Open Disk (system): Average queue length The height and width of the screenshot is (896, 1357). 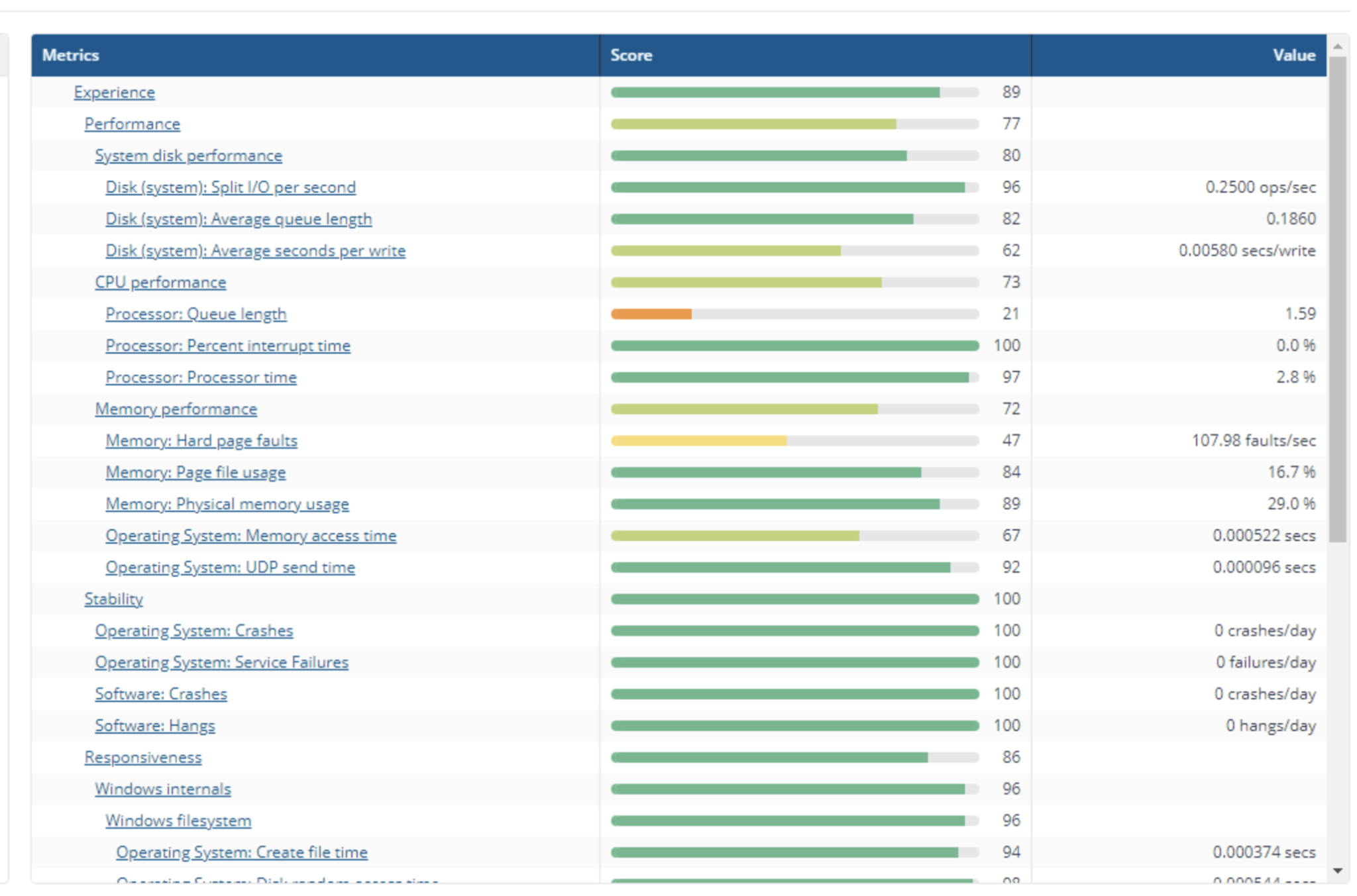click(239, 219)
